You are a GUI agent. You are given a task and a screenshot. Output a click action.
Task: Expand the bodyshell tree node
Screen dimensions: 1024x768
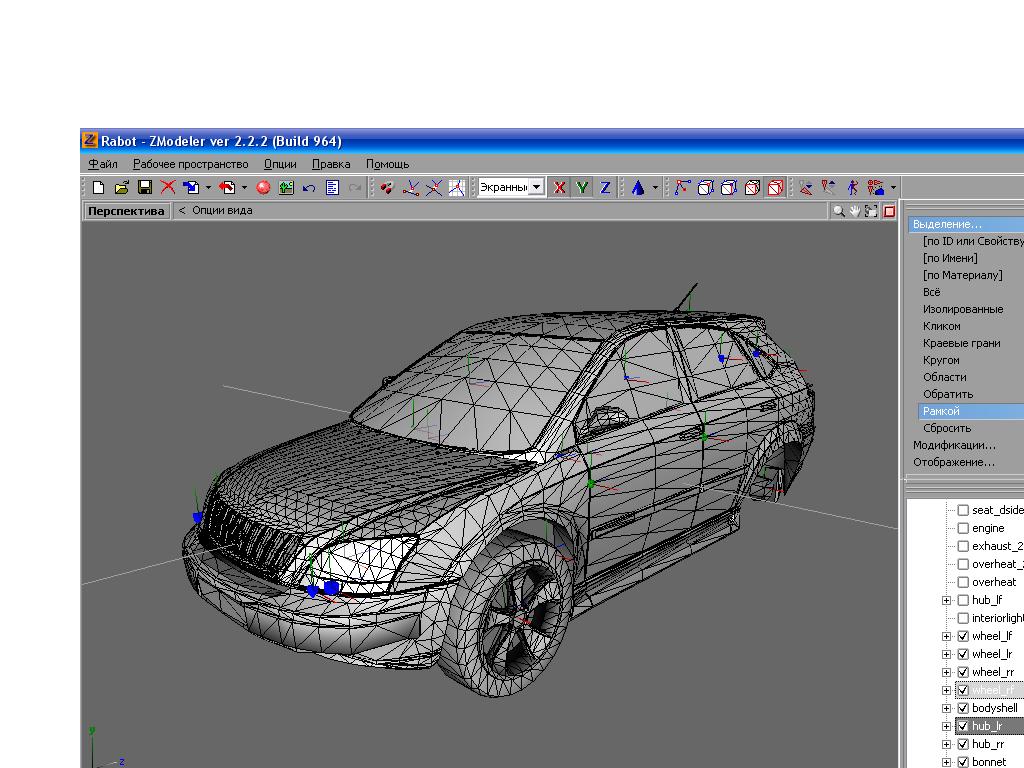coord(946,708)
